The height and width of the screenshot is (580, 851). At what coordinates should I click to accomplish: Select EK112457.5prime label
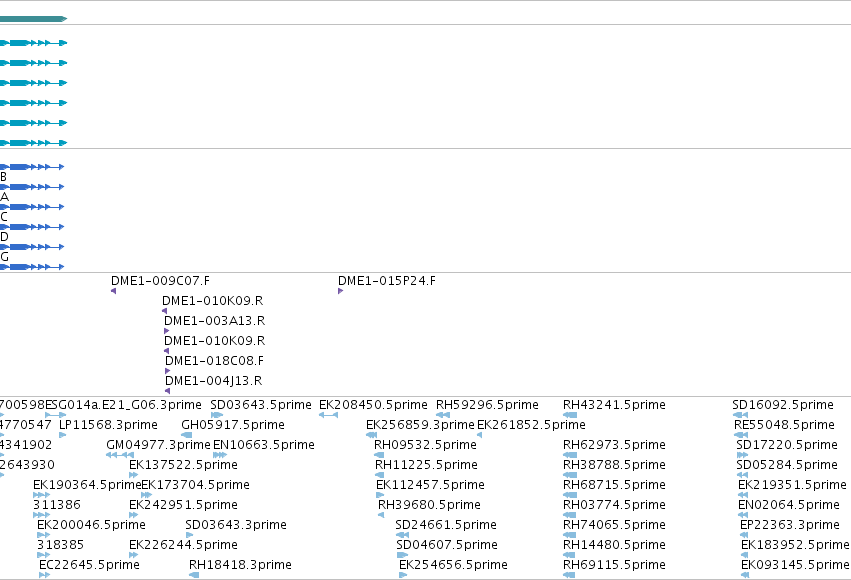tap(430, 485)
